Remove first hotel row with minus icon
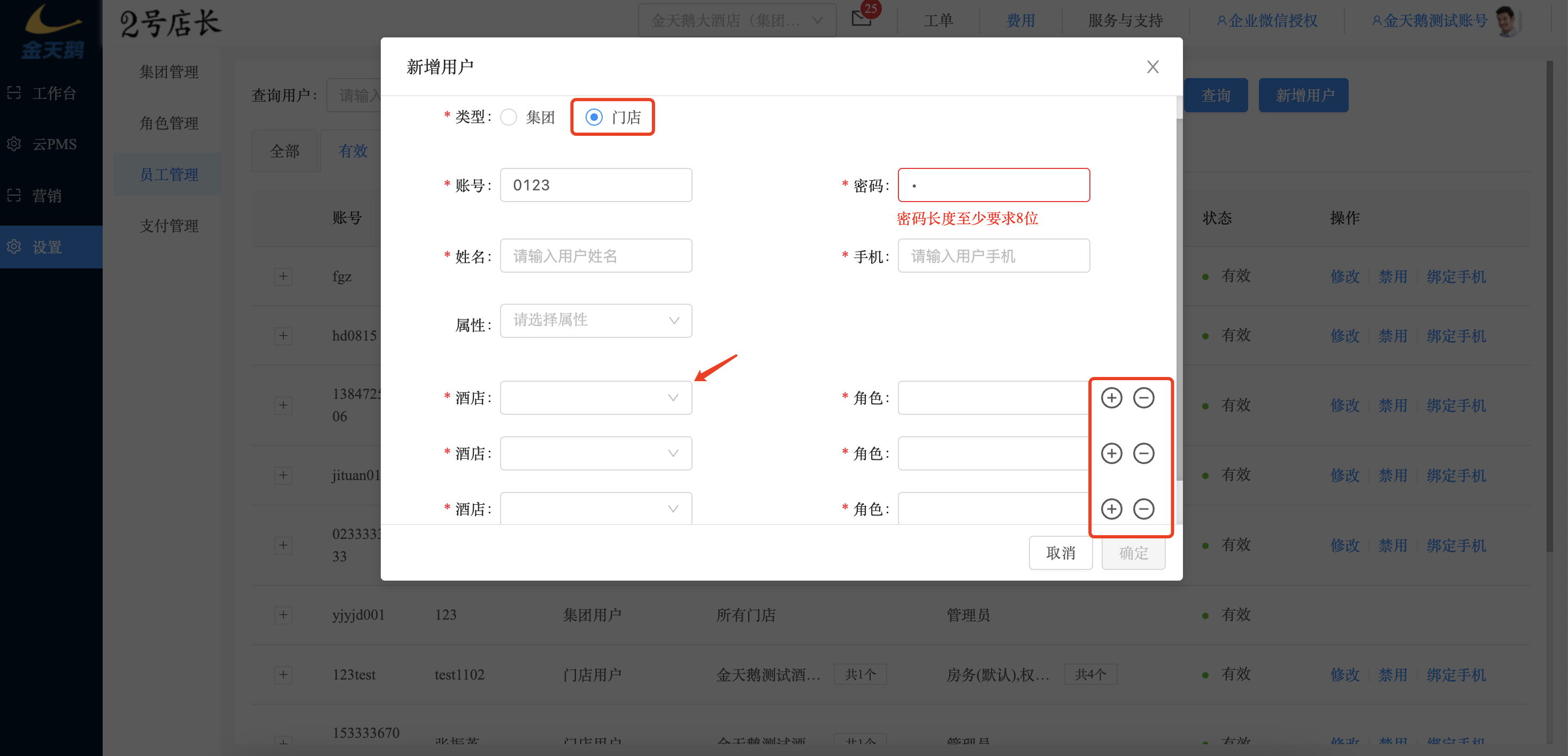The height and width of the screenshot is (756, 1568). 1144,397
